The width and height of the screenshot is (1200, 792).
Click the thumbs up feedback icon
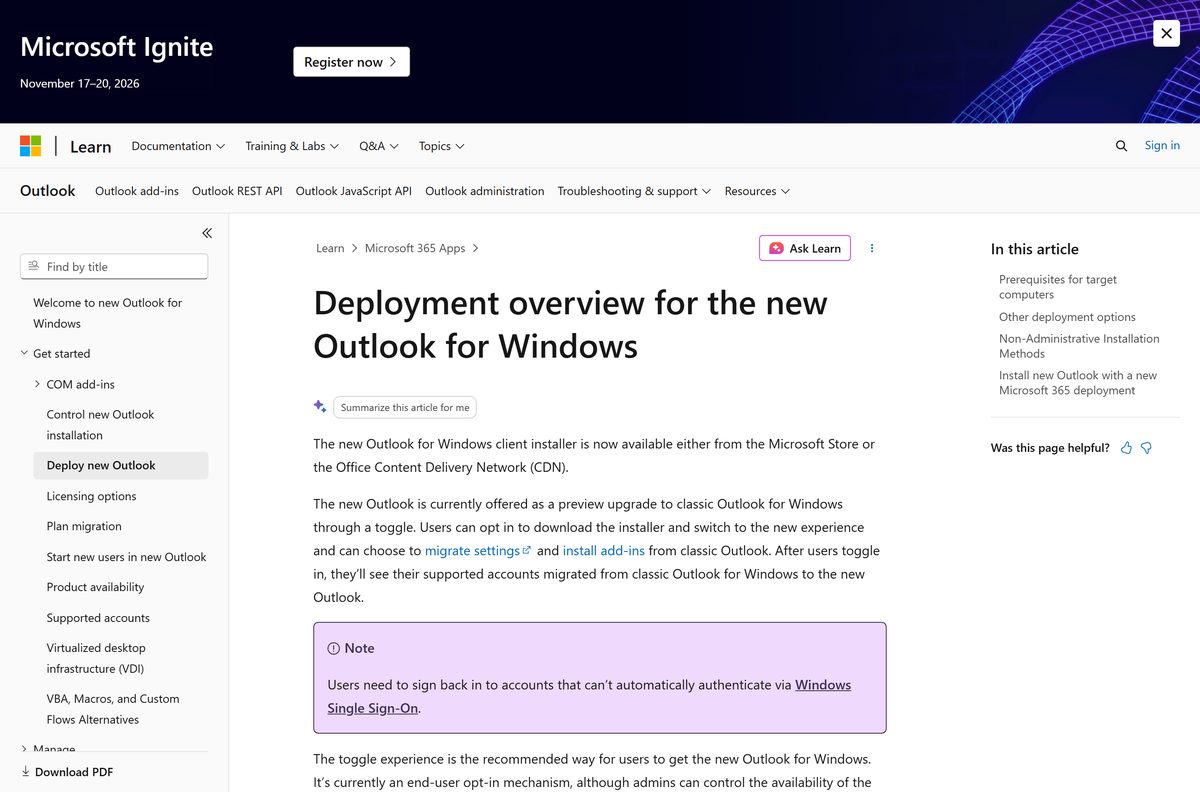pos(1126,448)
